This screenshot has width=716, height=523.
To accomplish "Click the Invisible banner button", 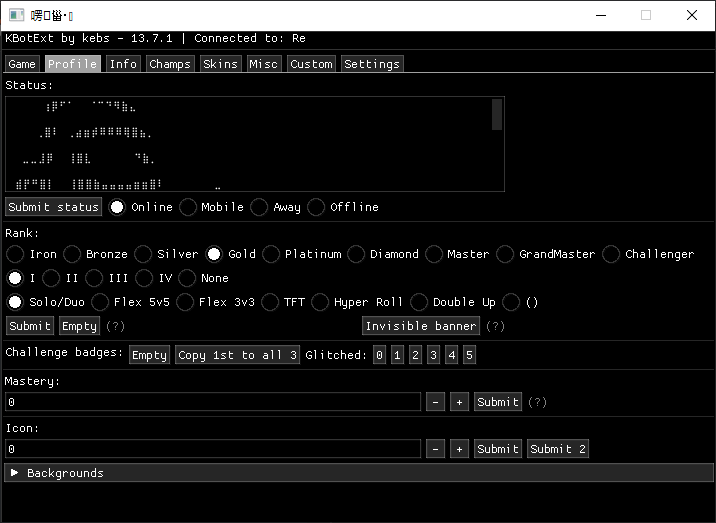I will click(421, 326).
